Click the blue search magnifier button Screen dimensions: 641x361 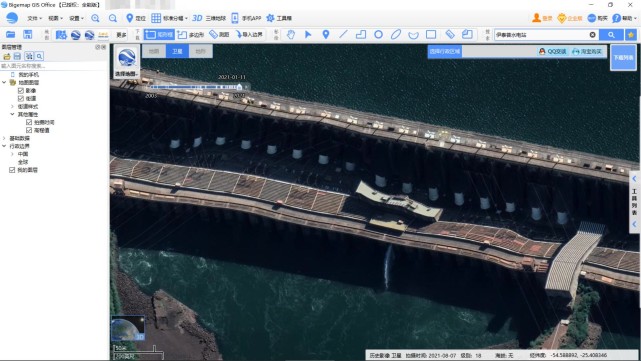[x=611, y=35]
